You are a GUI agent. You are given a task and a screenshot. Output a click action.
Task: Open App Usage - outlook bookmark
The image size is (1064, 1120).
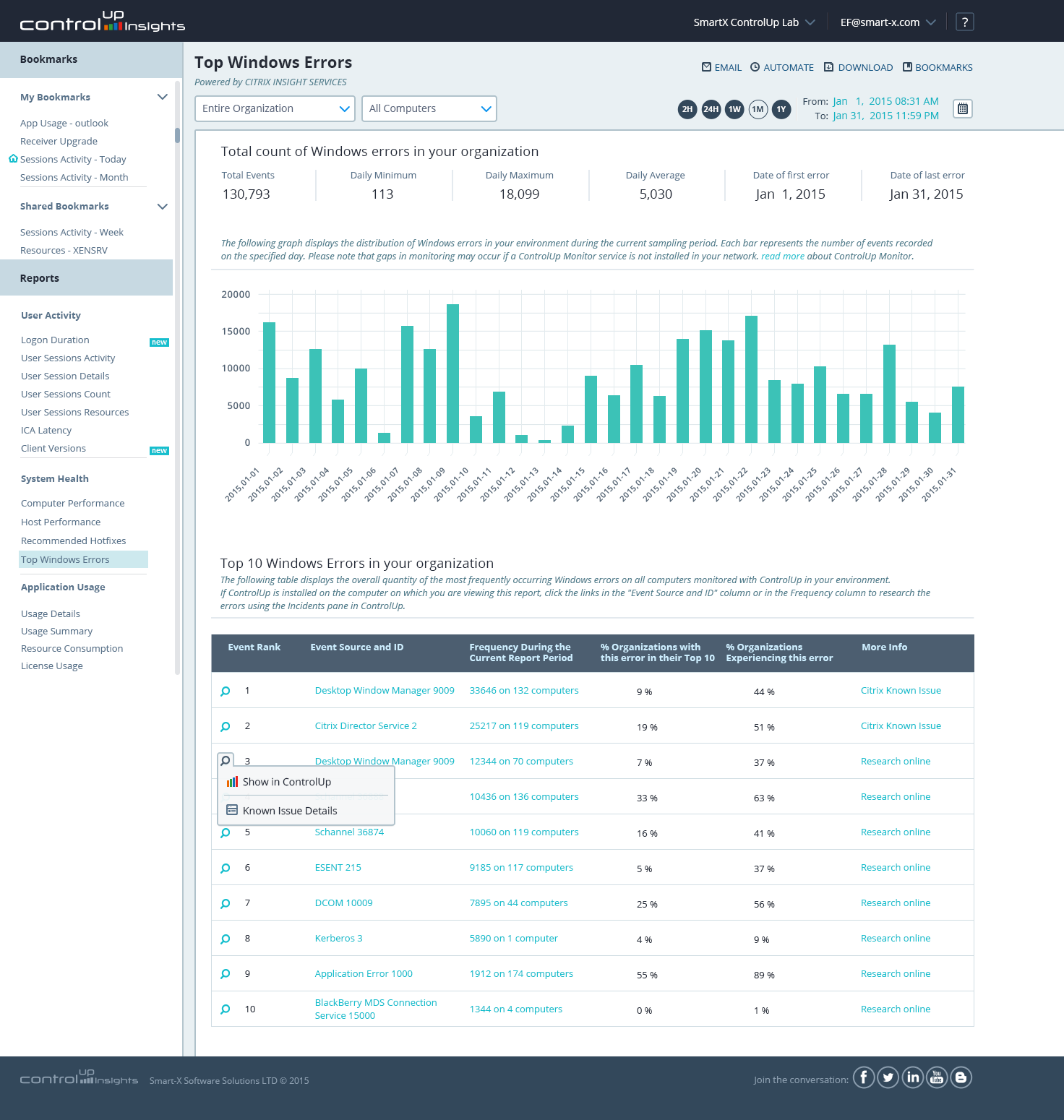(64, 124)
